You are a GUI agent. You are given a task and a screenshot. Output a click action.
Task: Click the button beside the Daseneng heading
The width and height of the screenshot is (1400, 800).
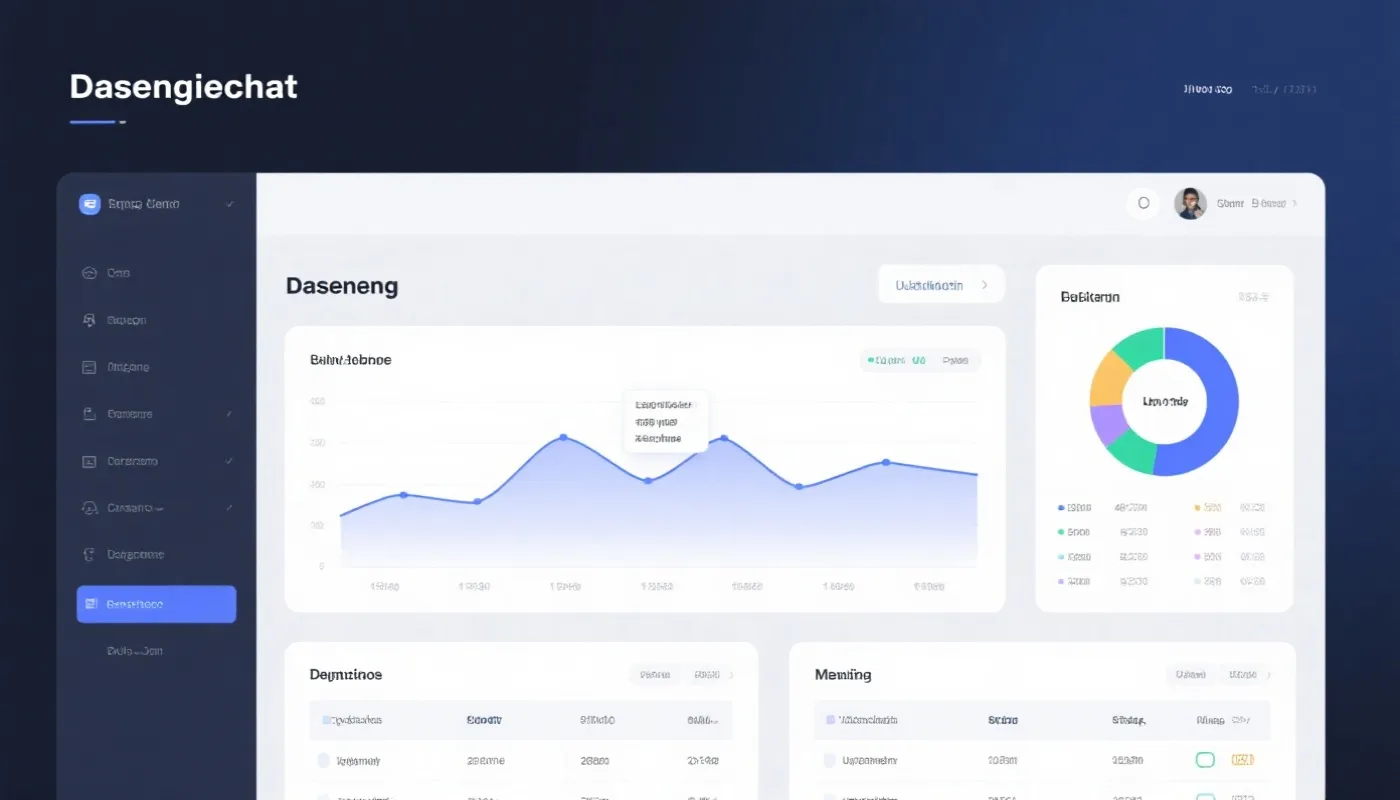point(940,285)
